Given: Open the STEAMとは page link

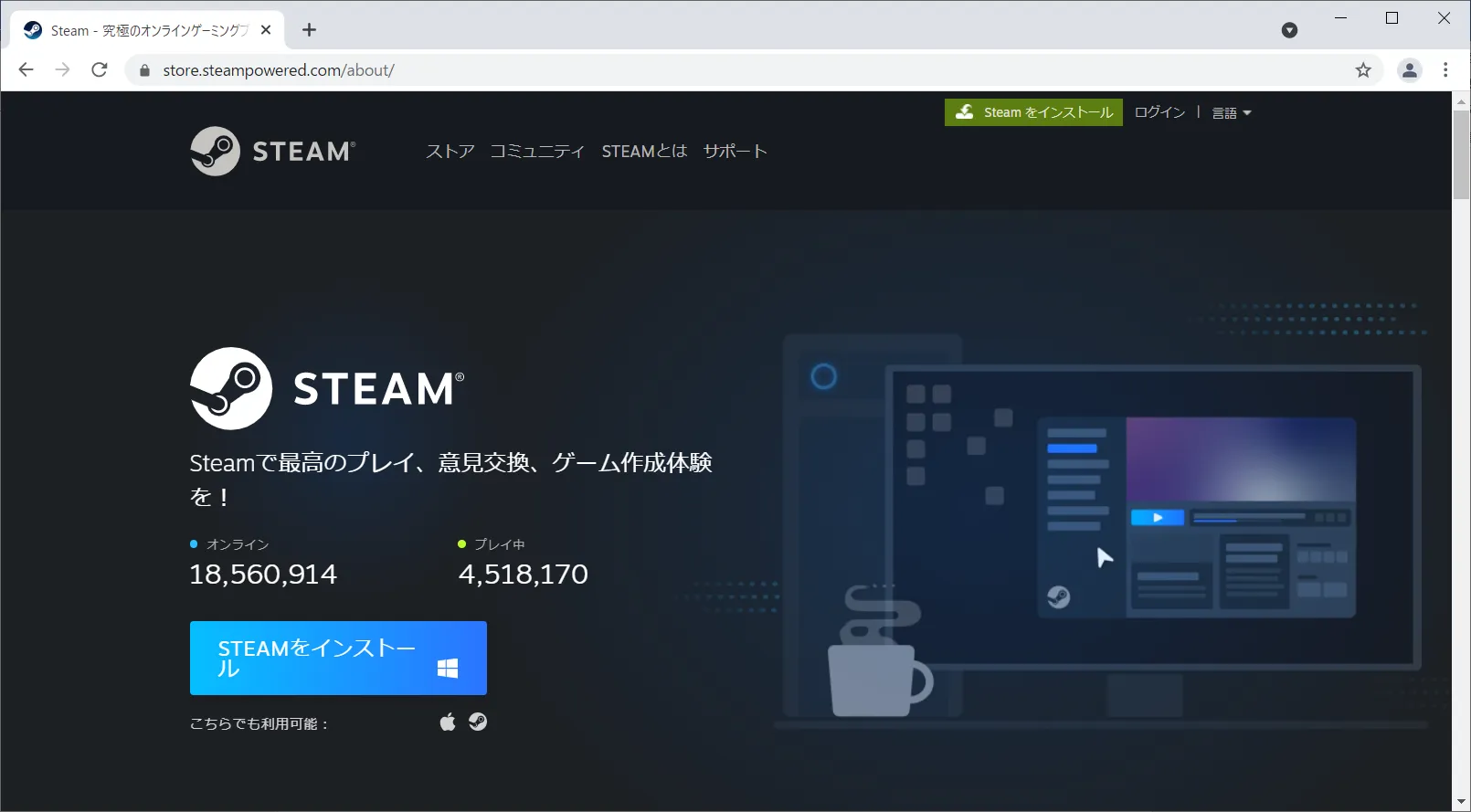Looking at the screenshot, I should tap(644, 151).
